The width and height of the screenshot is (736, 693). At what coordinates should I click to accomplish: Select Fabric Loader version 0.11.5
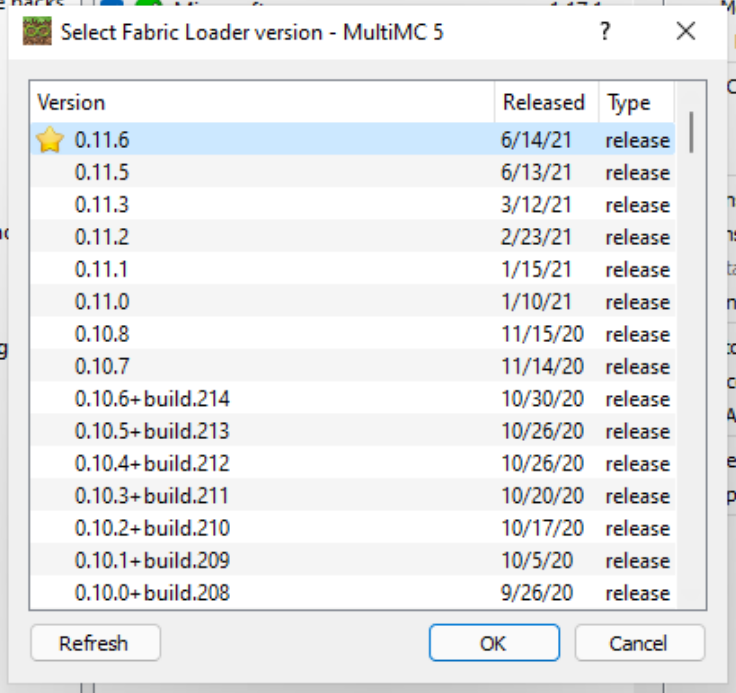tap(102, 173)
